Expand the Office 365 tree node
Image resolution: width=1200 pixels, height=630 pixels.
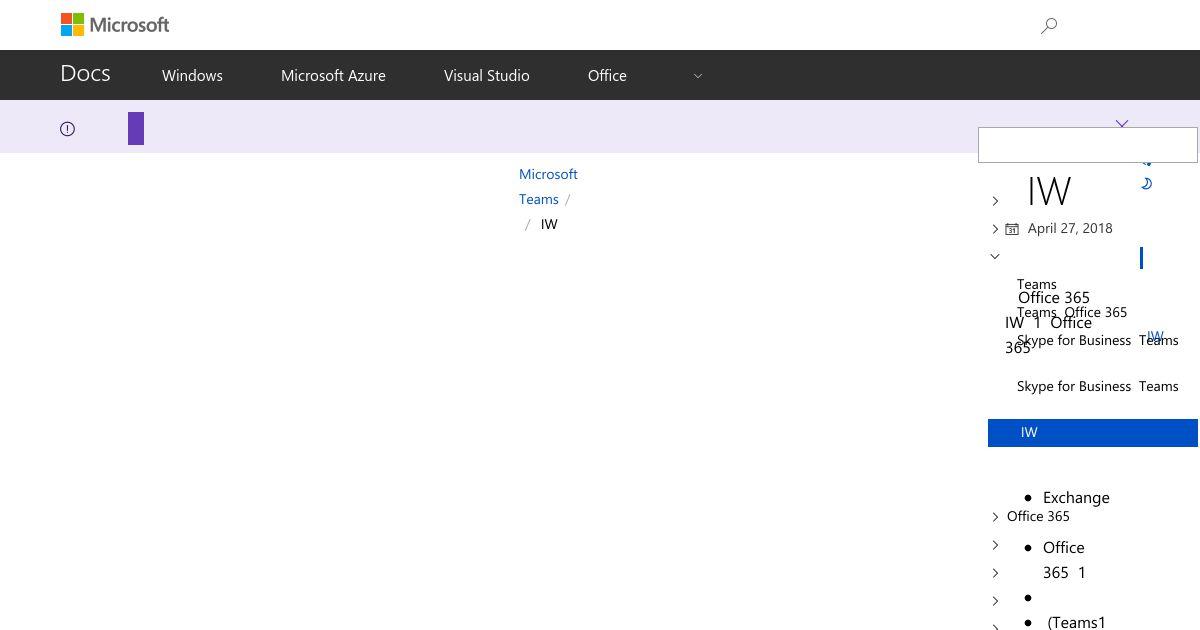(x=995, y=517)
